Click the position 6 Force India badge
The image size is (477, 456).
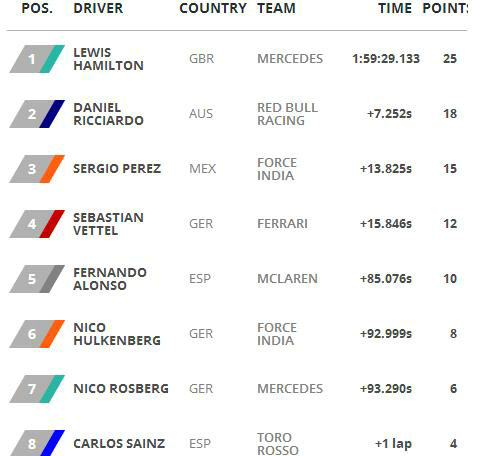click(37, 334)
